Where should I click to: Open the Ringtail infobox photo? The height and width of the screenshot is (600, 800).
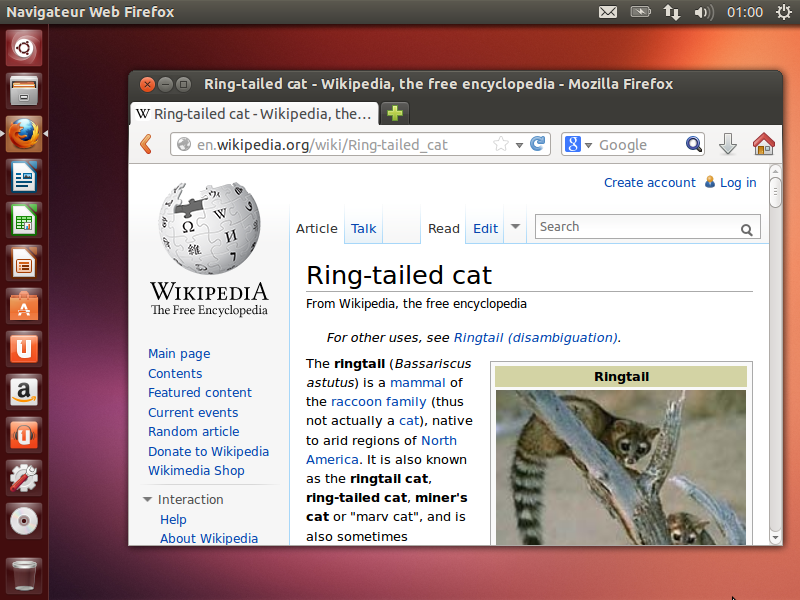[x=621, y=467]
